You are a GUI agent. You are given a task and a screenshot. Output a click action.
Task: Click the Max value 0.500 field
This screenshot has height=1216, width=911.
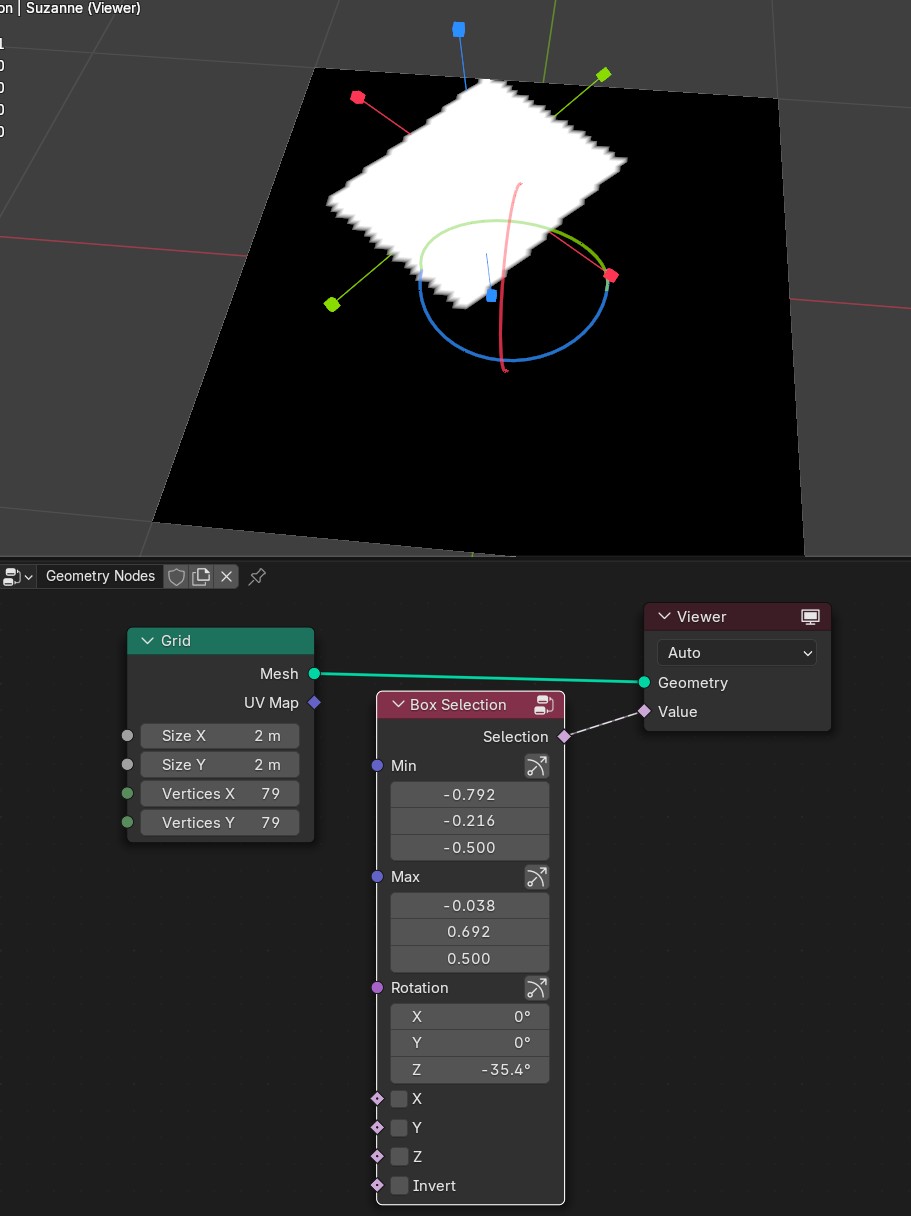click(470, 959)
